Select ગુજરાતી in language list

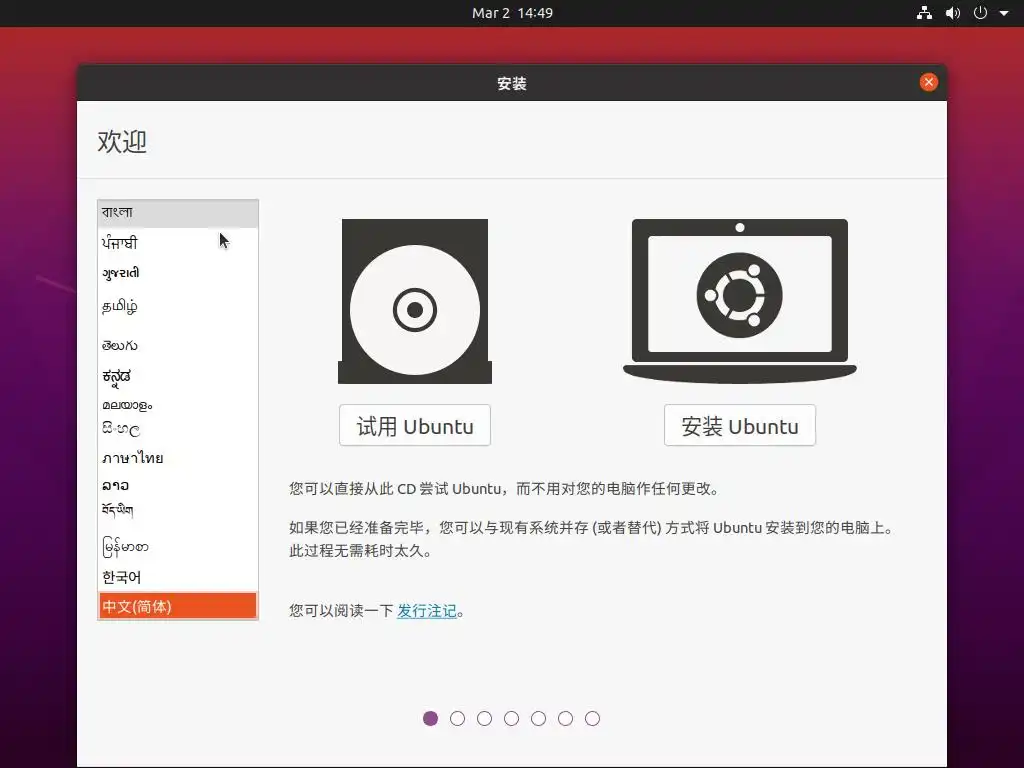coord(178,273)
